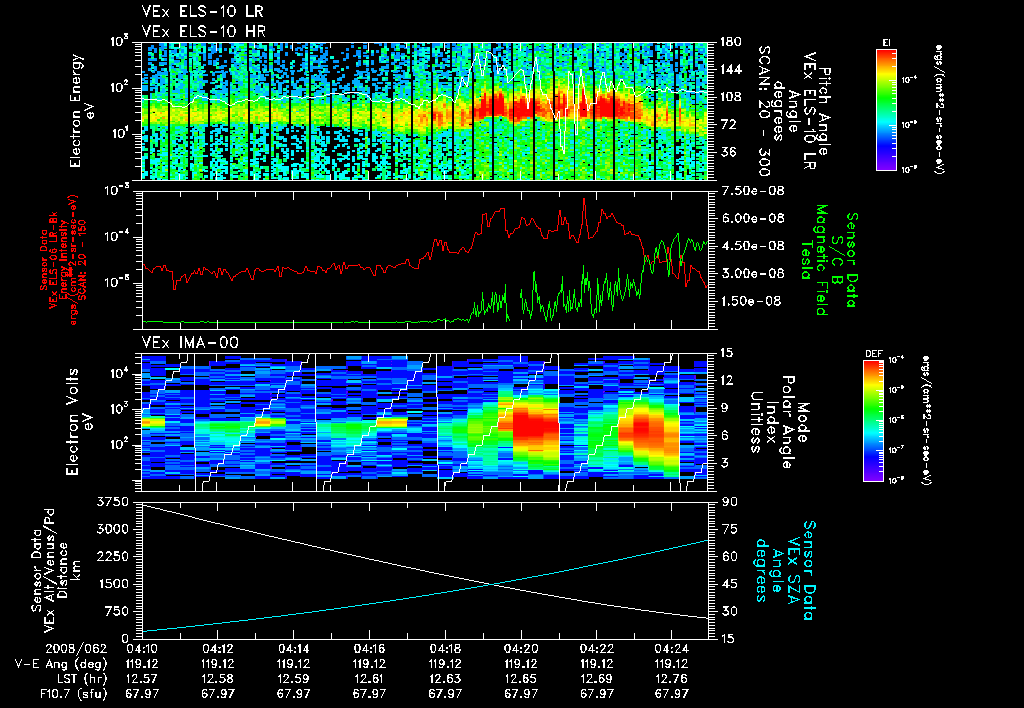Click the 04:24 time tick label
The height and width of the screenshot is (708, 1024).
point(672,651)
